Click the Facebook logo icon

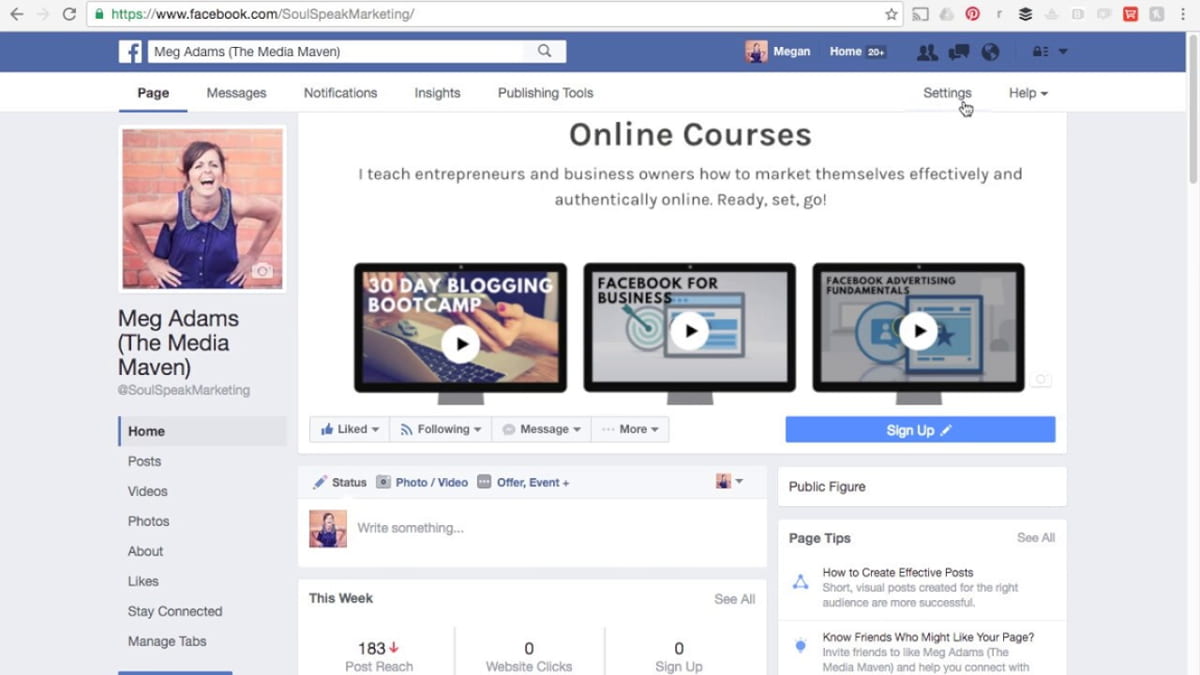(130, 52)
